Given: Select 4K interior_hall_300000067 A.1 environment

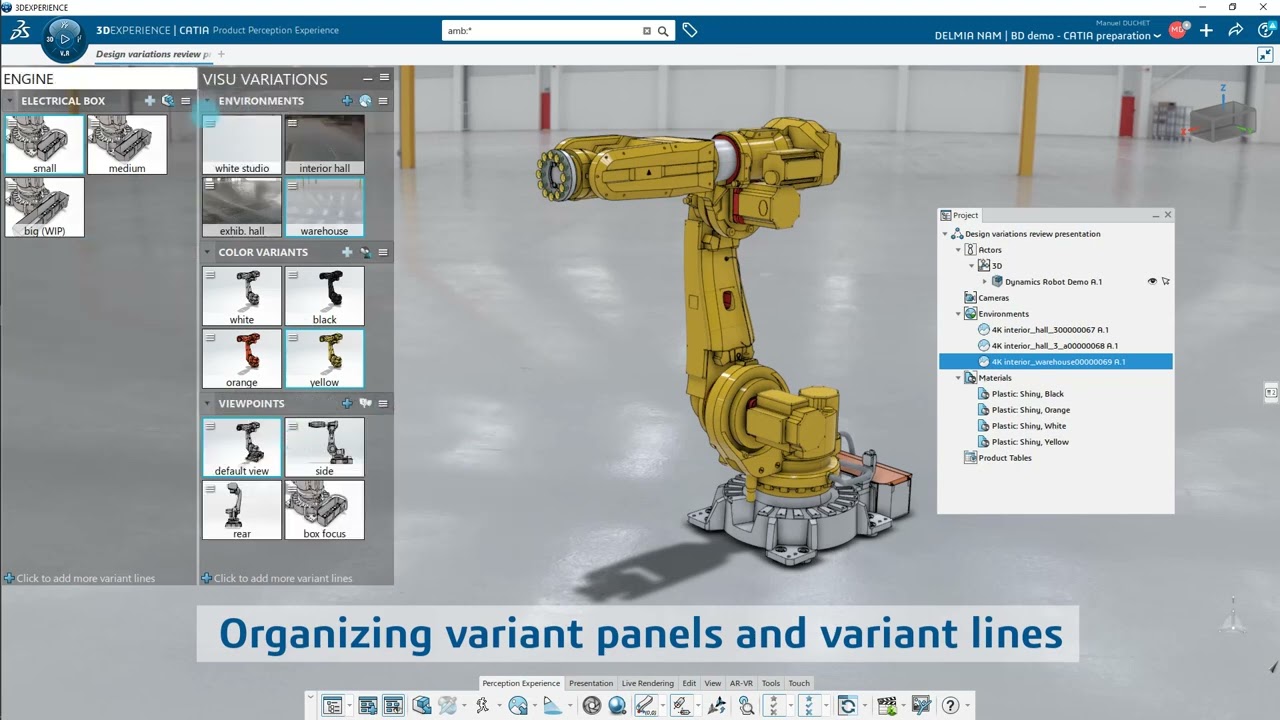Looking at the screenshot, I should pyautogui.click(x=1049, y=330).
